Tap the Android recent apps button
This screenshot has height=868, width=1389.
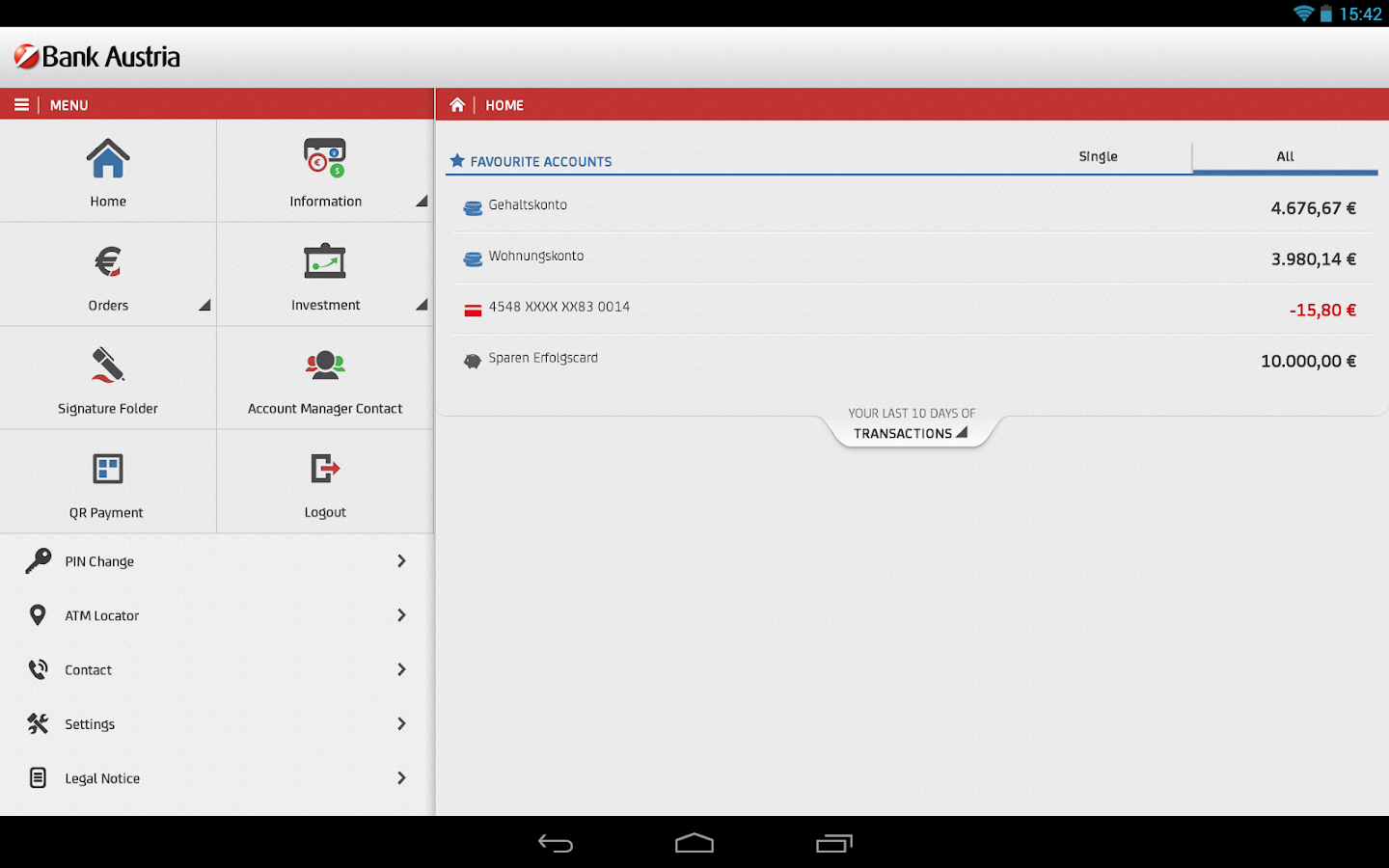pos(834,844)
